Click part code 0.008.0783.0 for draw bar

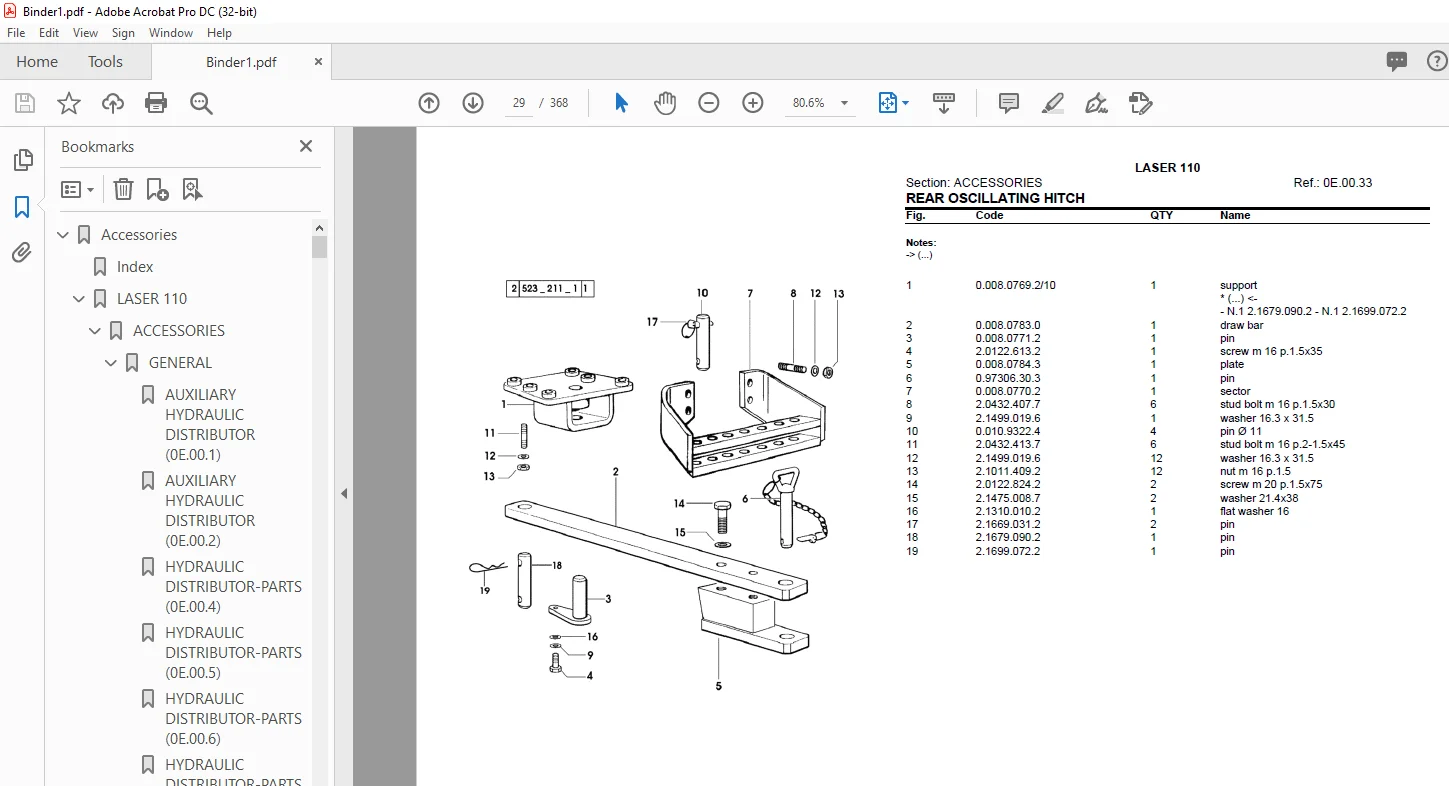coord(1008,325)
